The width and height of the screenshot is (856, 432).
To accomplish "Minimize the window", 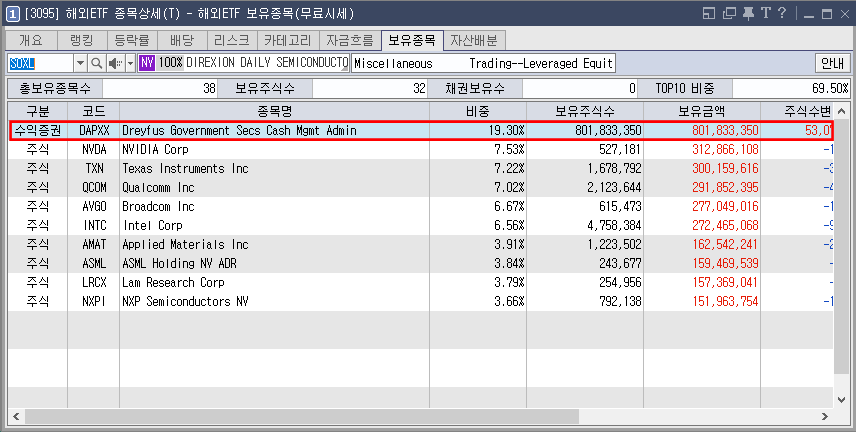I will 809,14.
